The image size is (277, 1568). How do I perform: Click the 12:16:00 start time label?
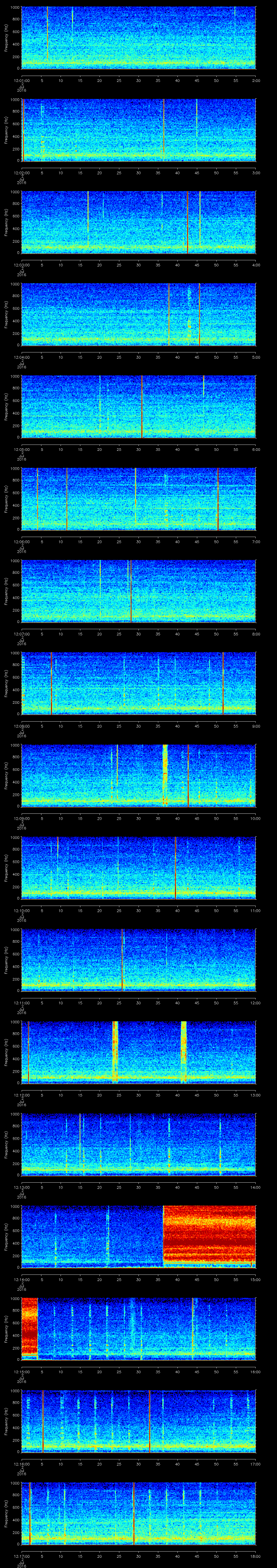[x=21, y=1463]
